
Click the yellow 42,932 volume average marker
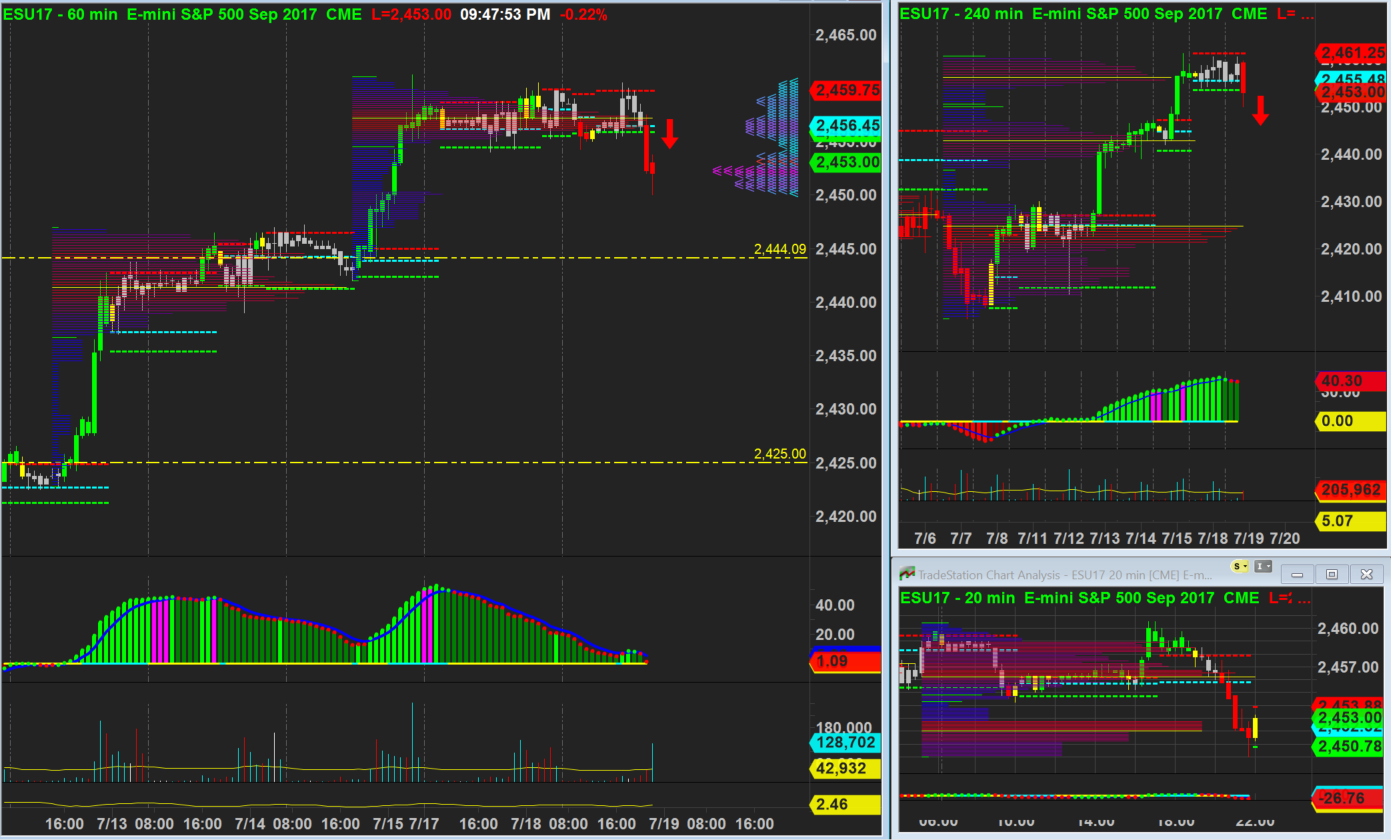click(x=844, y=768)
